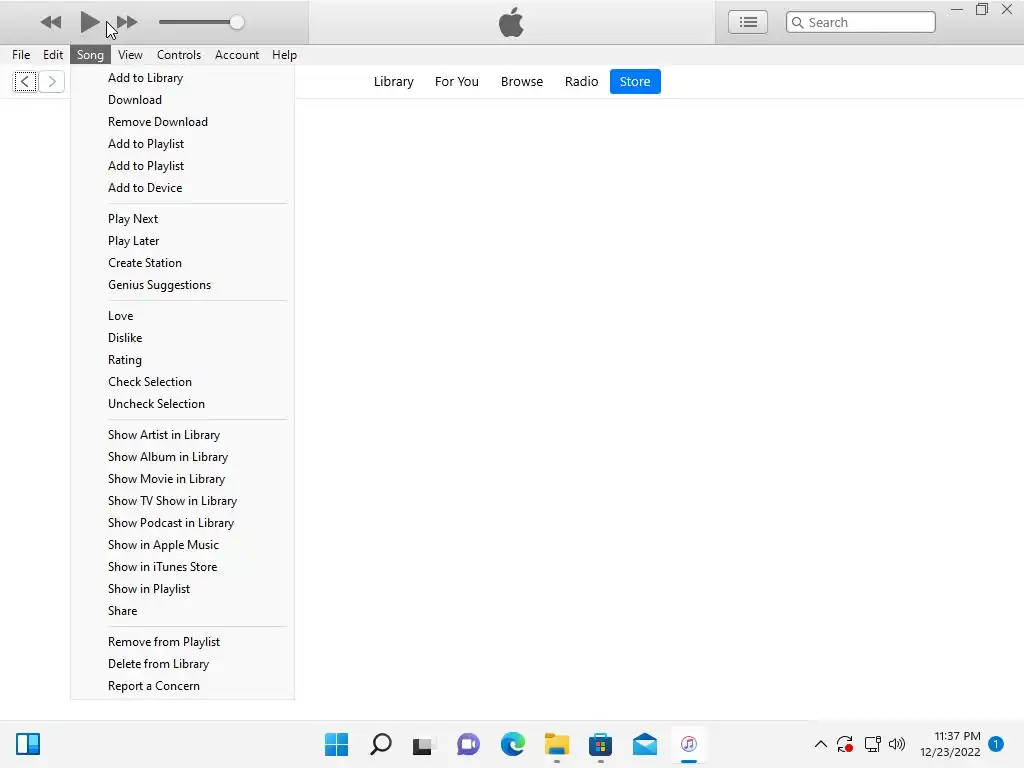Screen dimensions: 1024x768
Task: Go back with the left arrow button
Action: coord(25,82)
